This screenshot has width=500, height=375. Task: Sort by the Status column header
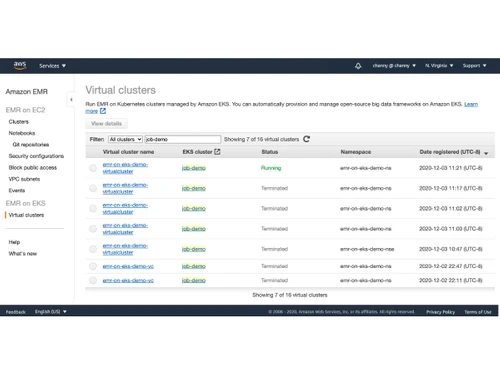(x=270, y=152)
